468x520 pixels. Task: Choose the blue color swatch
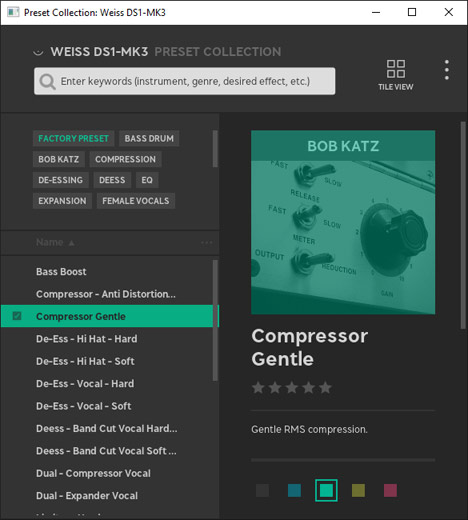point(294,490)
